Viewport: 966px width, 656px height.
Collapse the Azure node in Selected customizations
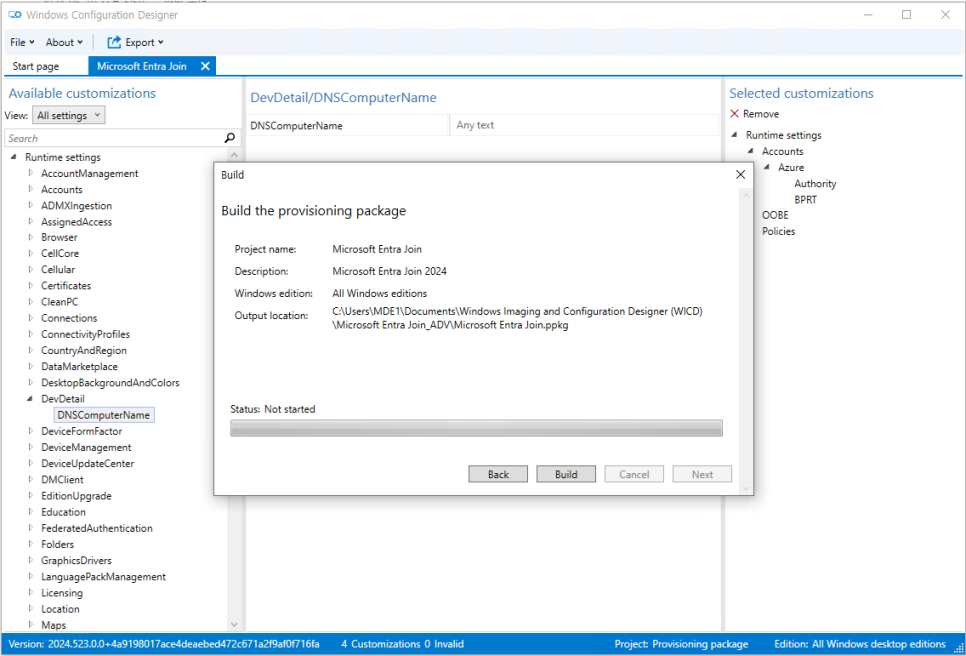pyautogui.click(x=766, y=167)
